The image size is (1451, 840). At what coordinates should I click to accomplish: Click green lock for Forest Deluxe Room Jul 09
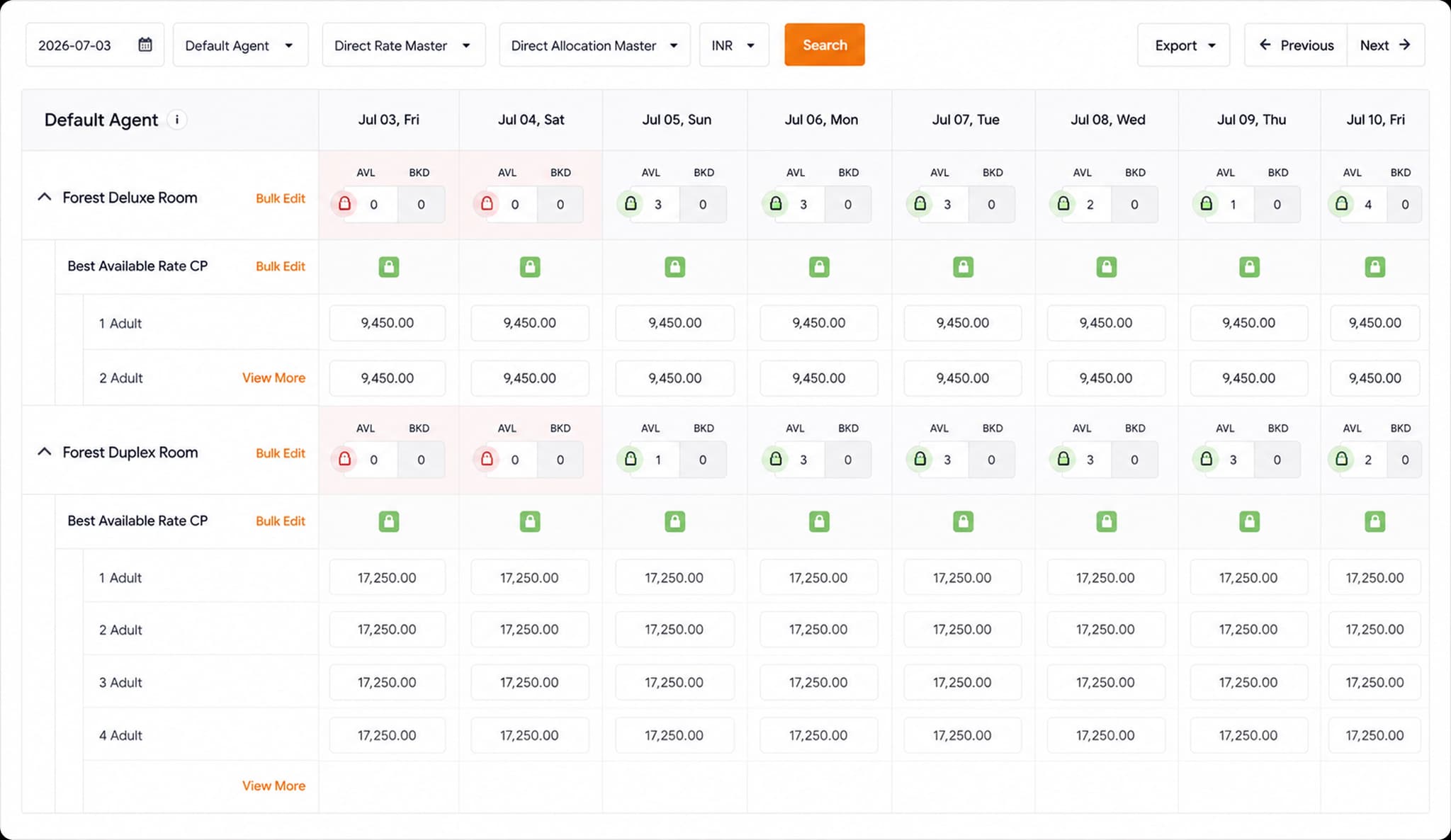1206,204
